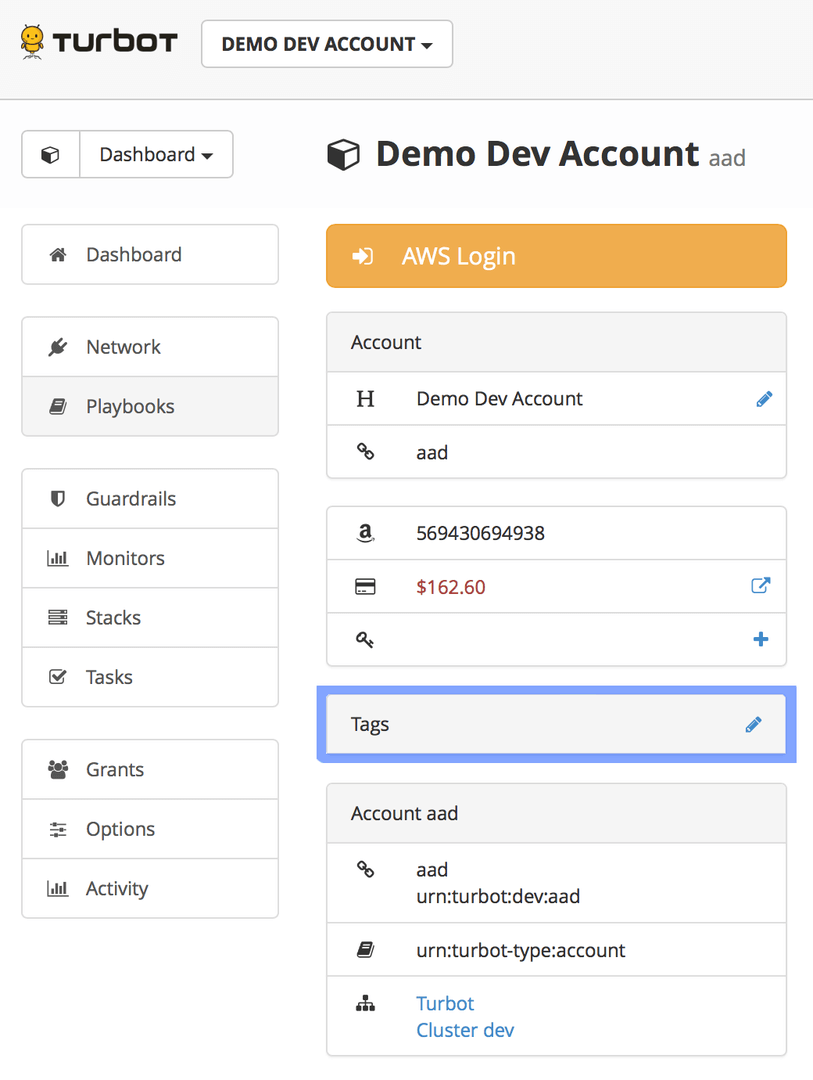Open Playbooks from the sidebar
813x1080 pixels.
click(150, 406)
